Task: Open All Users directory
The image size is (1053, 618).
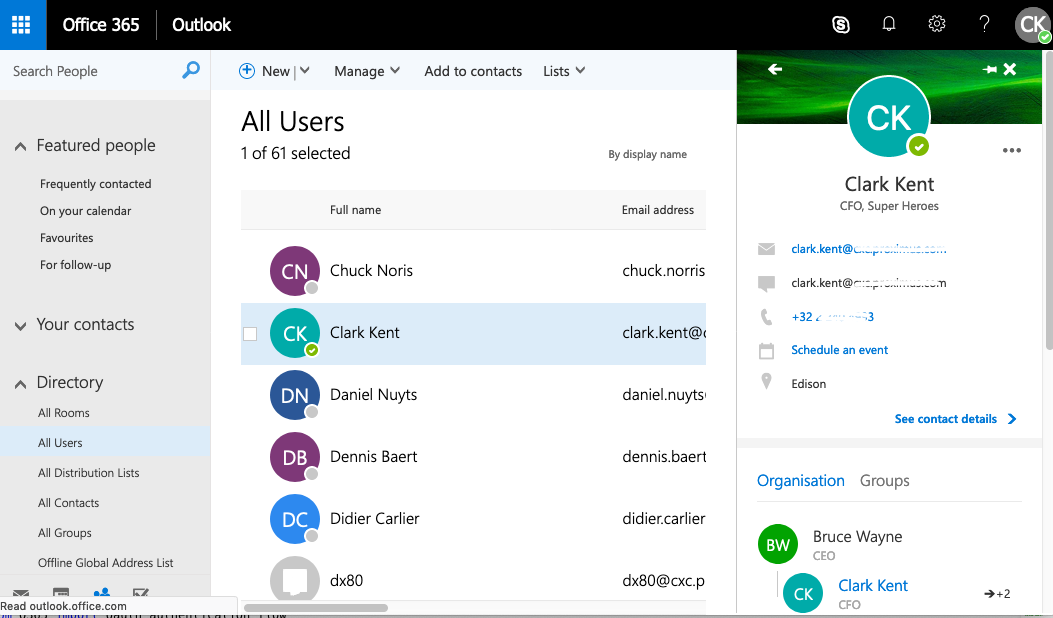Action: pyautogui.click(x=60, y=443)
